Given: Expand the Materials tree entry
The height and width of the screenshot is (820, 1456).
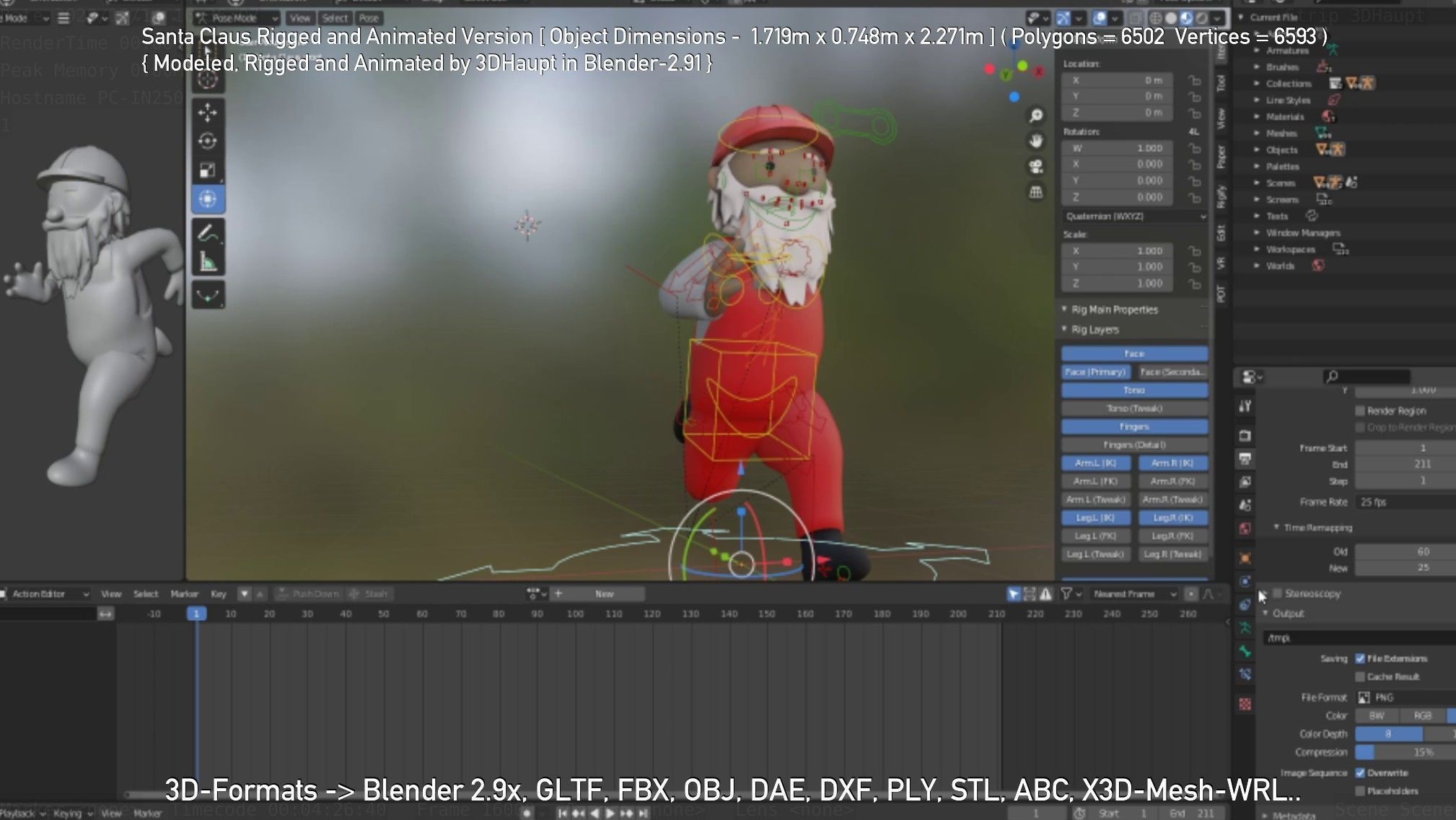Looking at the screenshot, I should 1256,116.
